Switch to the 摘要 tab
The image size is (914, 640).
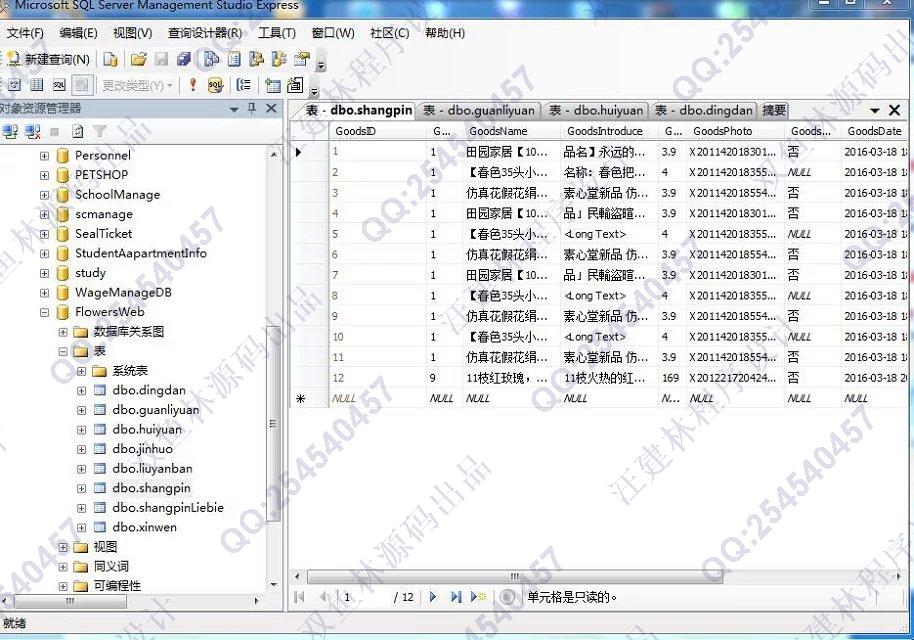pos(774,110)
